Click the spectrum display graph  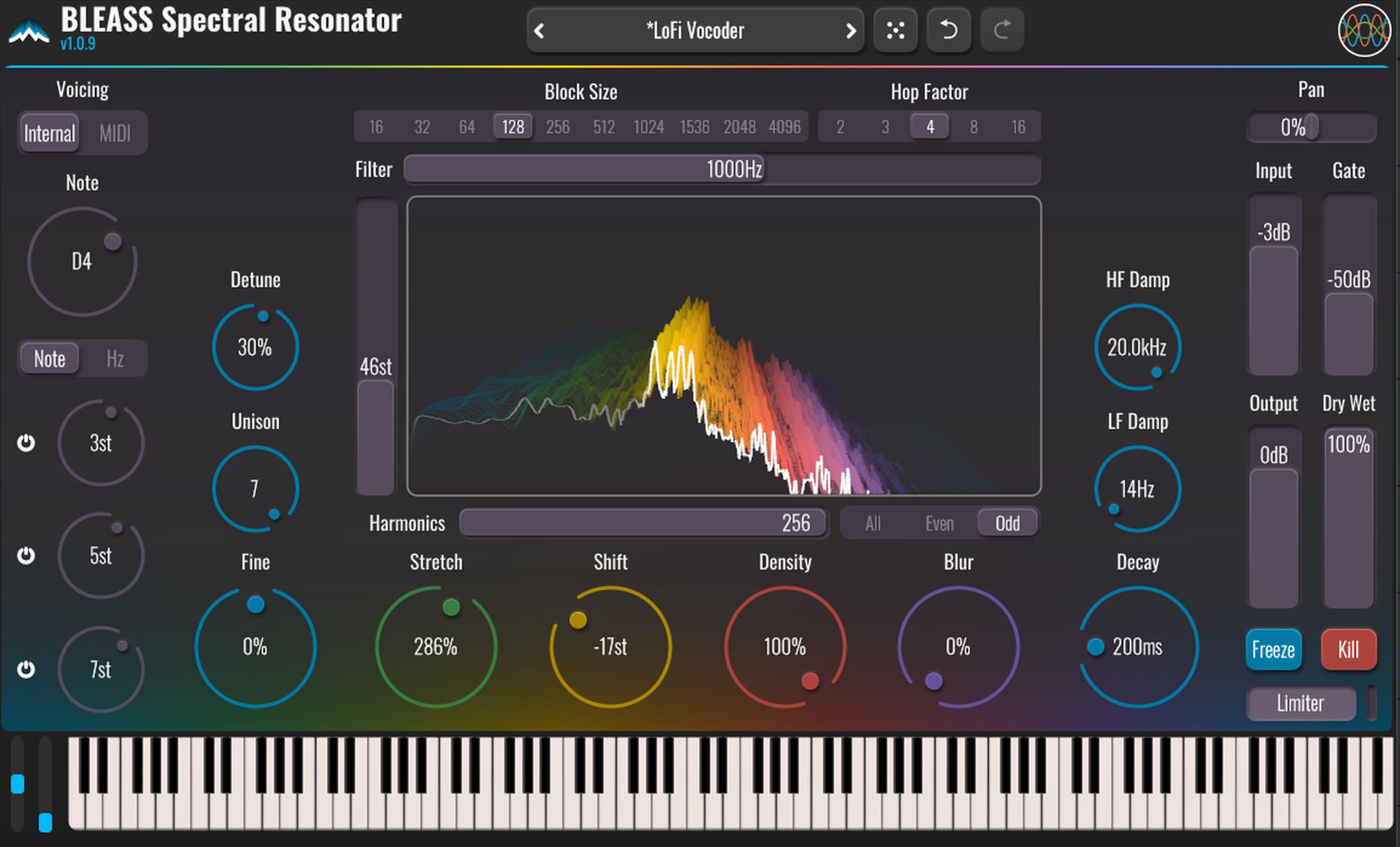coord(724,346)
